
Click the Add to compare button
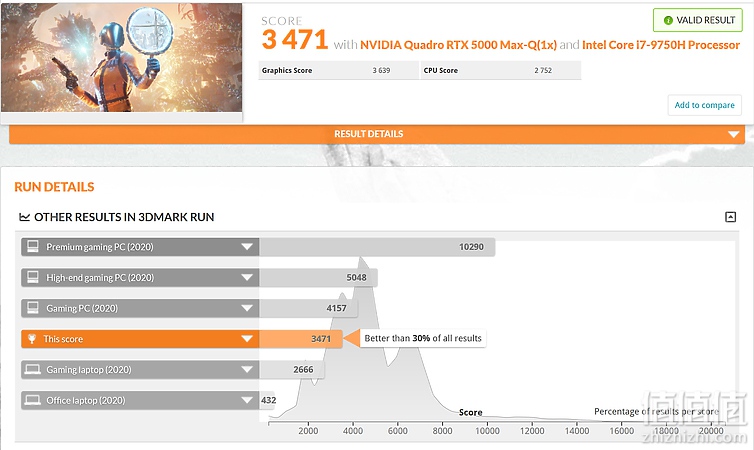[704, 105]
